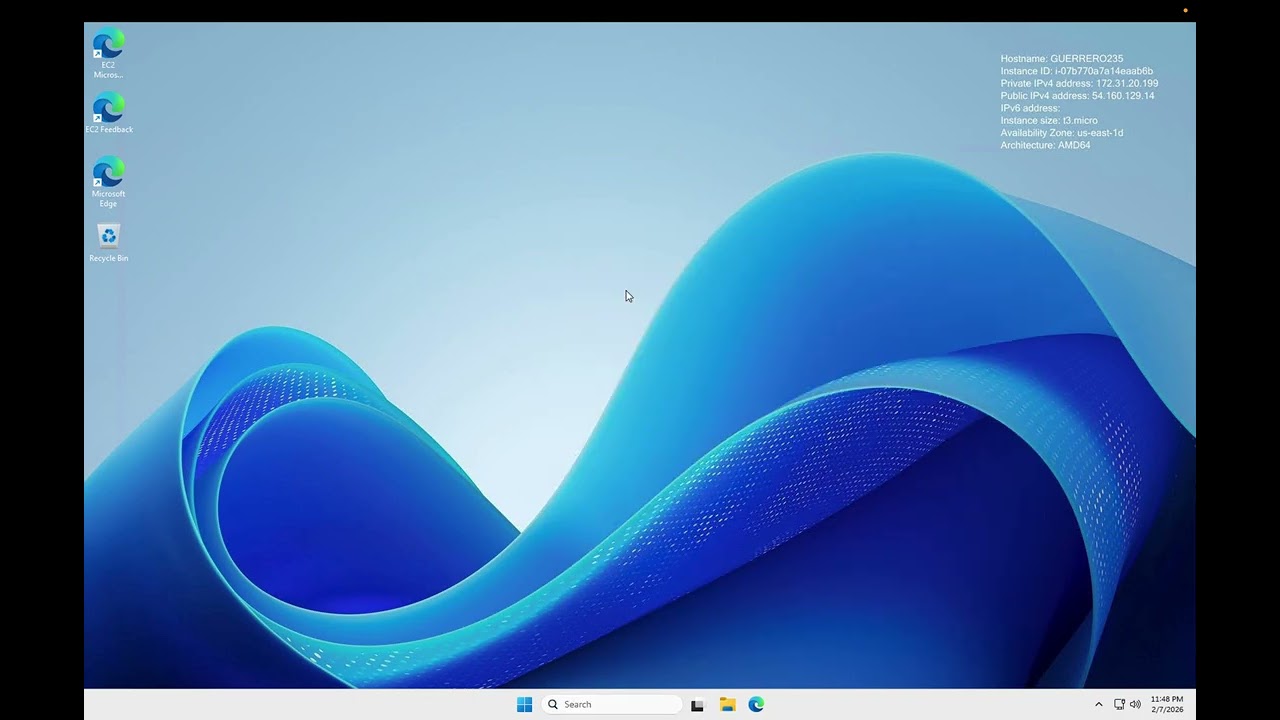Click the taskbar Search box
The image size is (1280, 720).
pos(611,704)
